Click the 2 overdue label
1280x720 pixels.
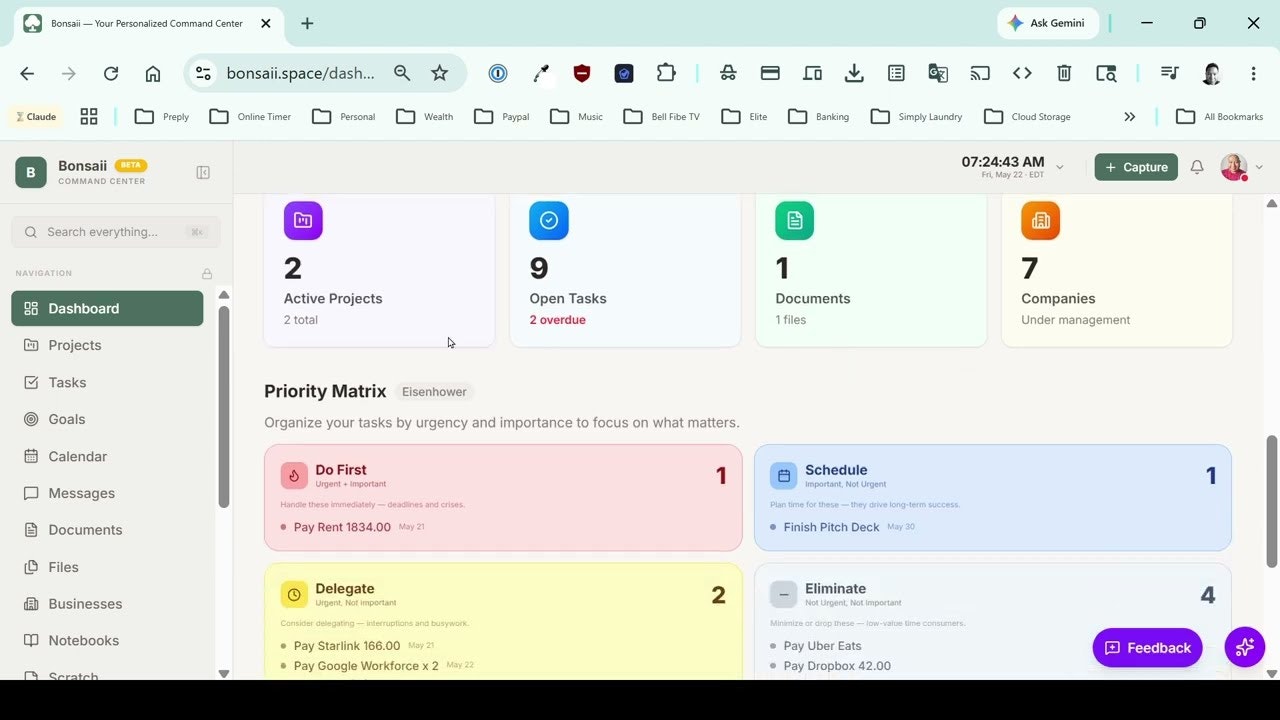(558, 320)
